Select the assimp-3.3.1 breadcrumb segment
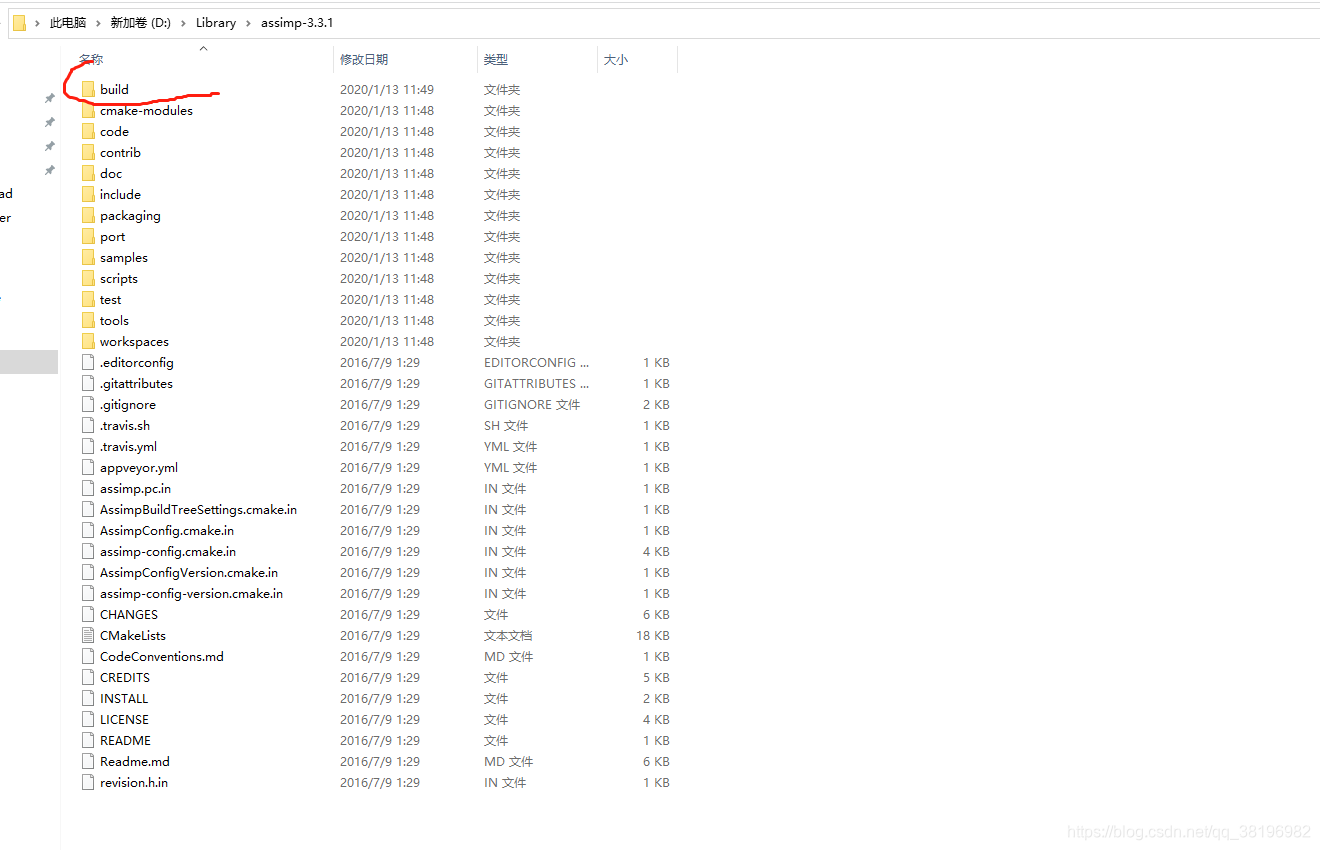The width and height of the screenshot is (1320, 850). click(297, 22)
